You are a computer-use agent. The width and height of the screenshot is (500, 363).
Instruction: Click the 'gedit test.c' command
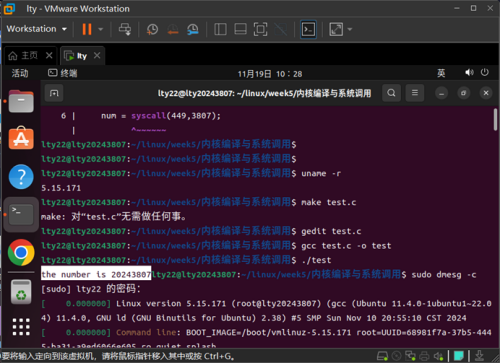click(331, 231)
